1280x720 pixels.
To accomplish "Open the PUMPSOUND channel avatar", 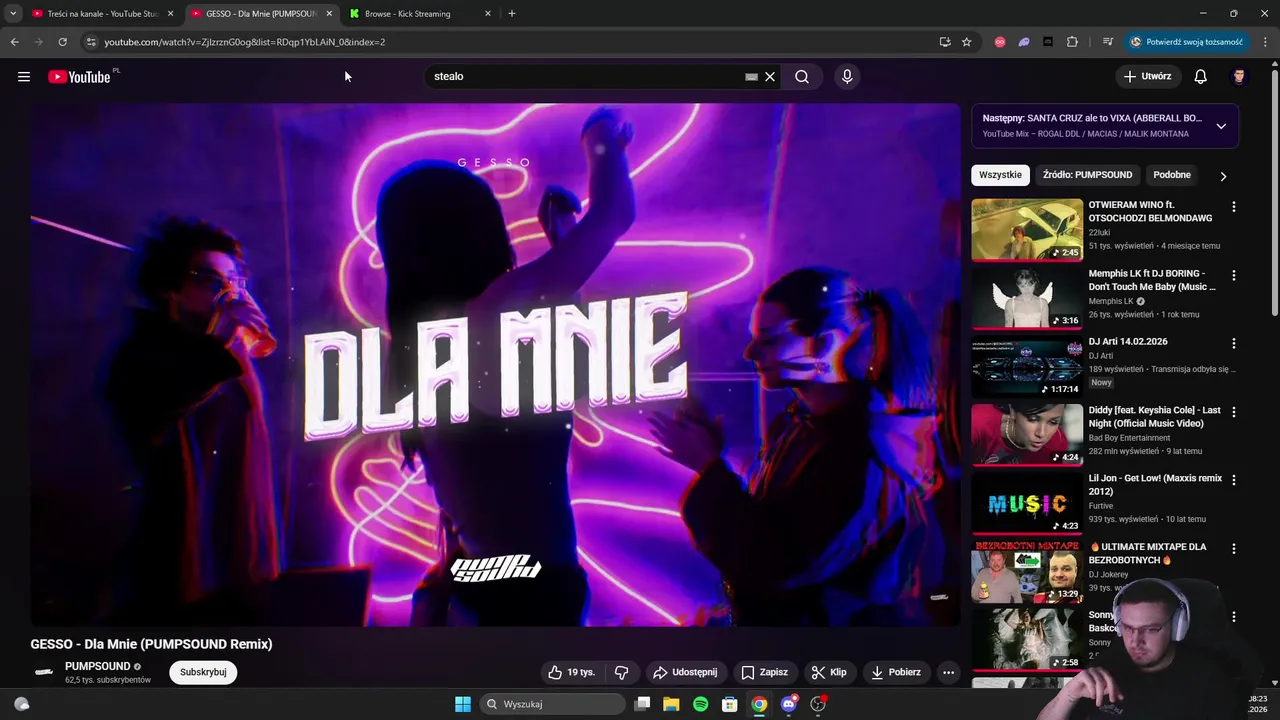I will click(44, 672).
